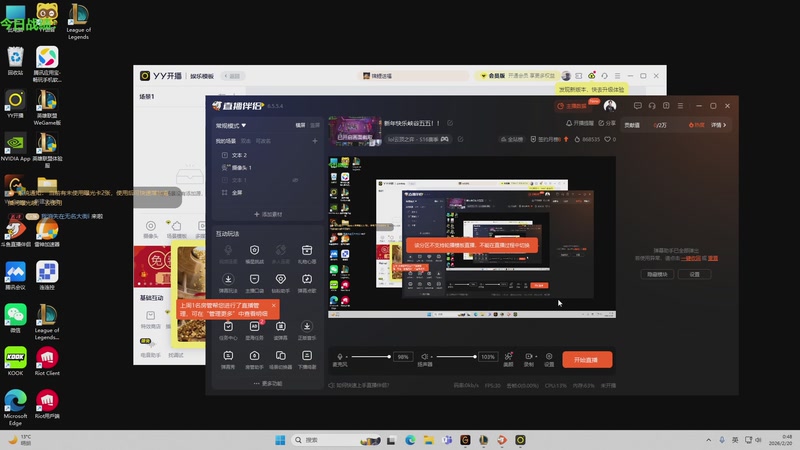The height and width of the screenshot is (450, 800).
Task: Open the diamond 钻石助手 icon
Action: (281, 279)
